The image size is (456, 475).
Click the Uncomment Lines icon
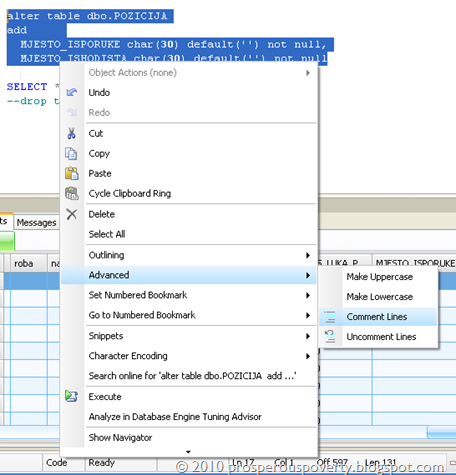tap(330, 336)
